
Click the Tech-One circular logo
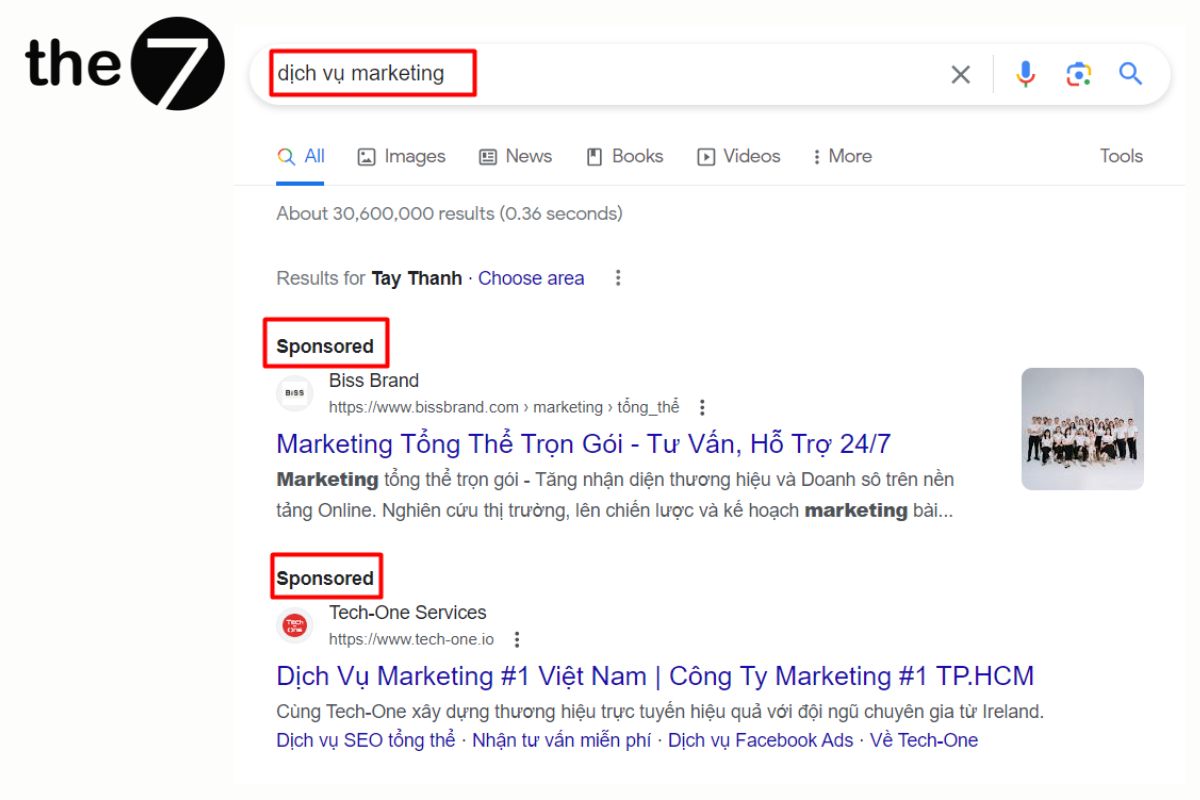click(x=295, y=625)
